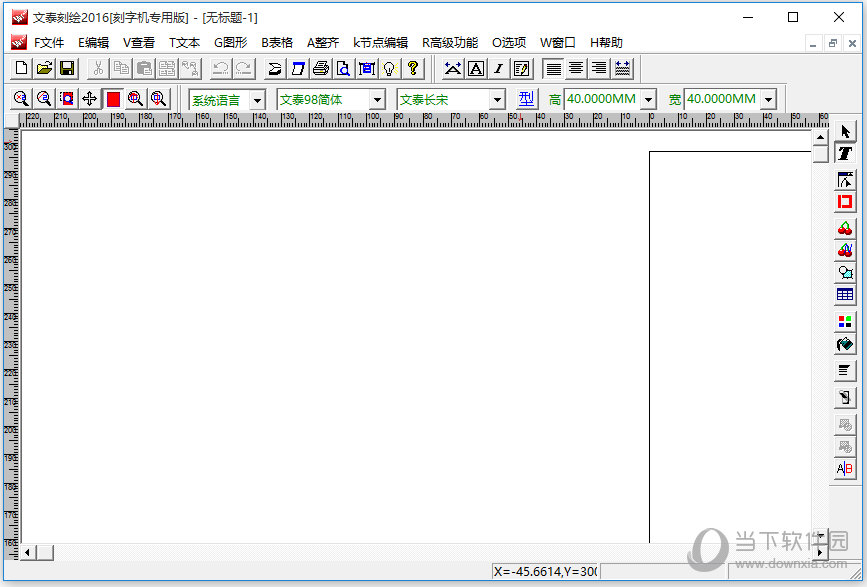The height and width of the screenshot is (587, 867).
Task: Select the Text tool in the right toolbar
Action: click(x=845, y=154)
